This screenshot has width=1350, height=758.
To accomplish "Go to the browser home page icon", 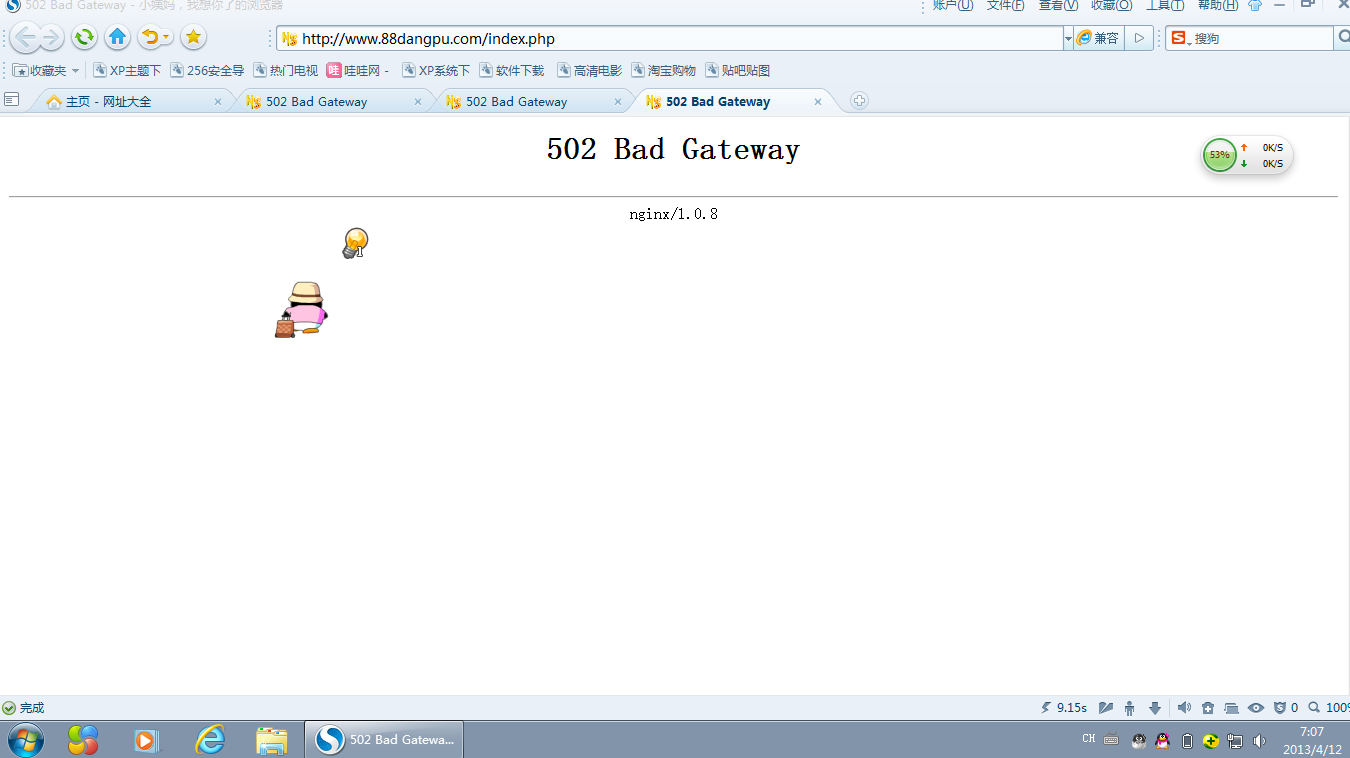I will click(x=118, y=38).
